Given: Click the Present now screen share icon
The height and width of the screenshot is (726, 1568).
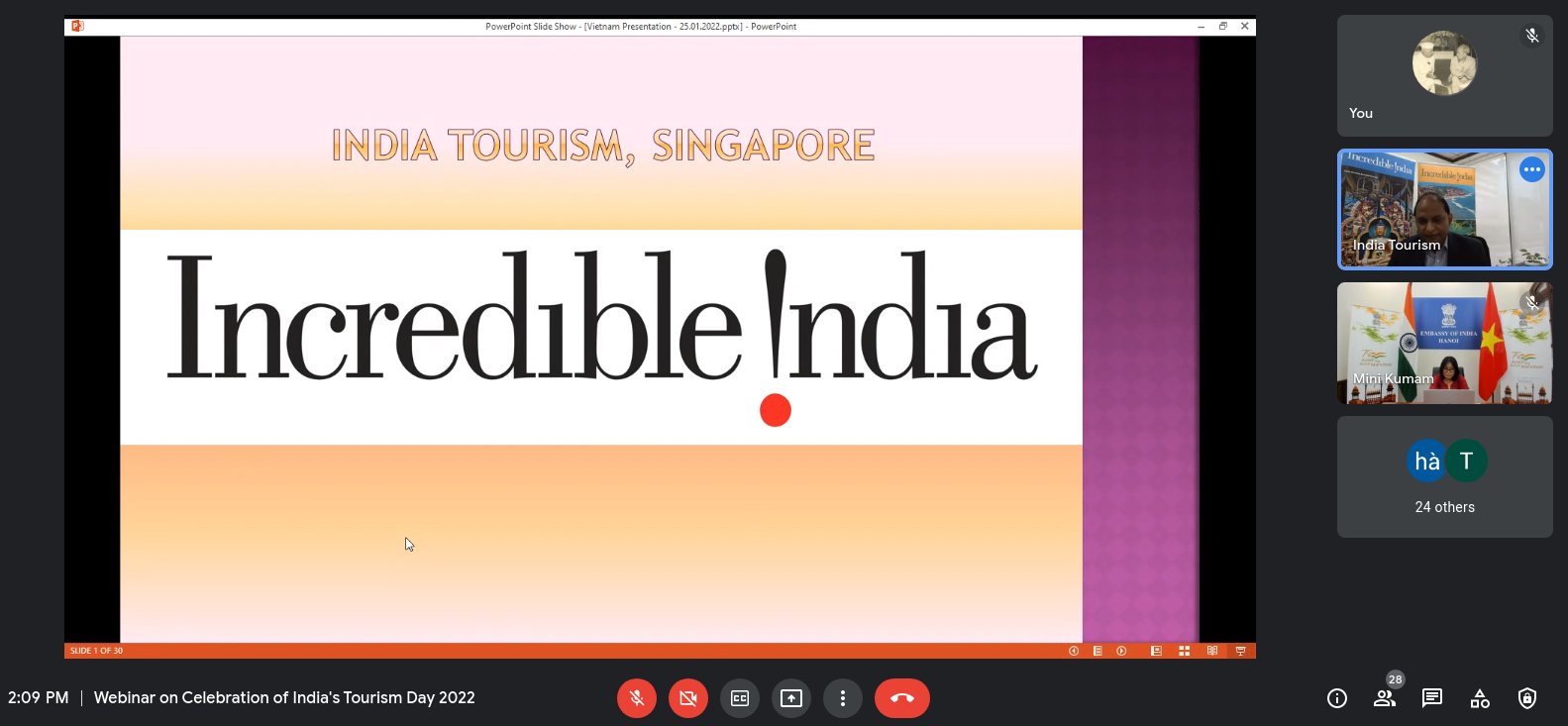Looking at the screenshot, I should click(791, 698).
